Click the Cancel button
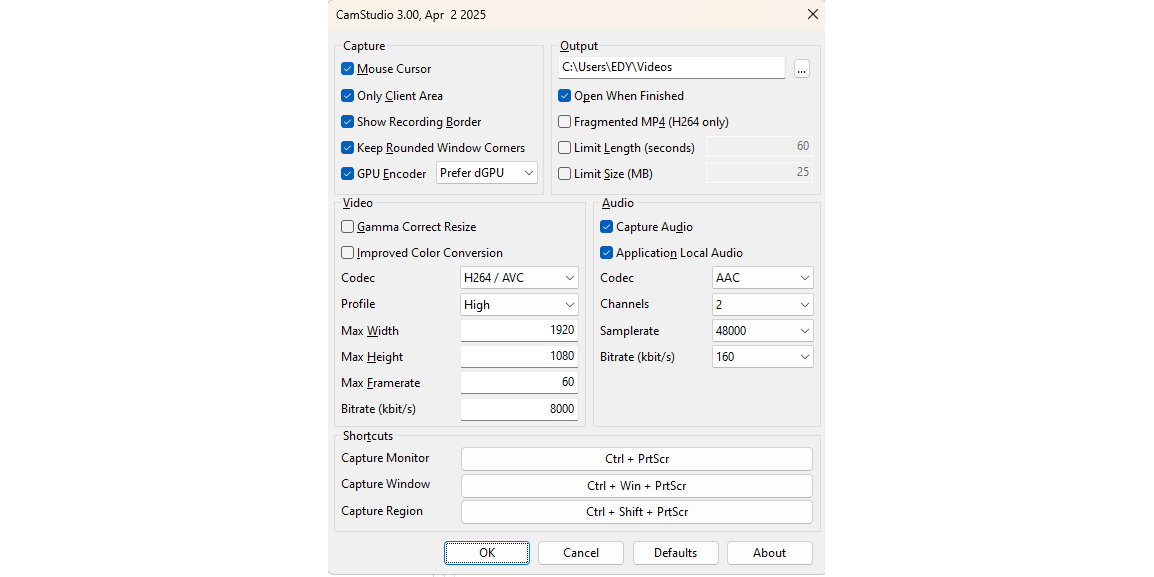 [x=581, y=553]
